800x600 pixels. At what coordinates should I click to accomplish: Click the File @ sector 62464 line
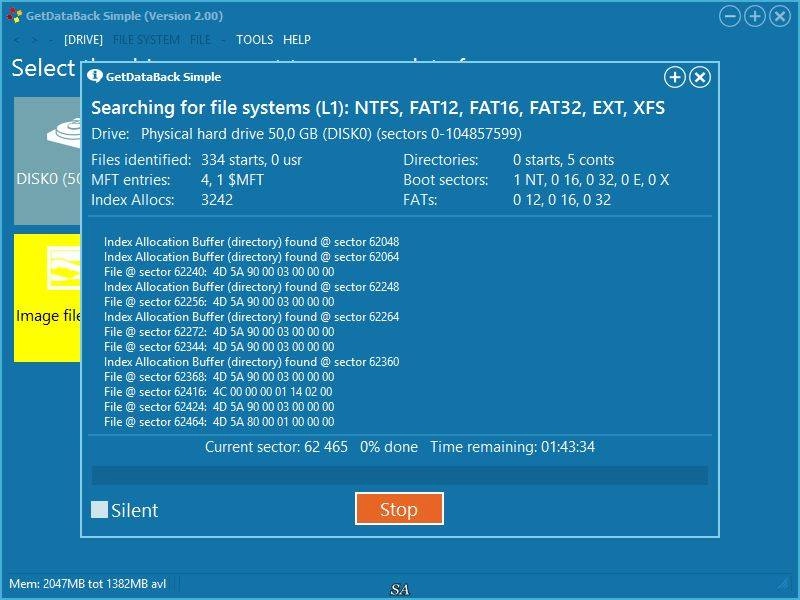click(219, 422)
